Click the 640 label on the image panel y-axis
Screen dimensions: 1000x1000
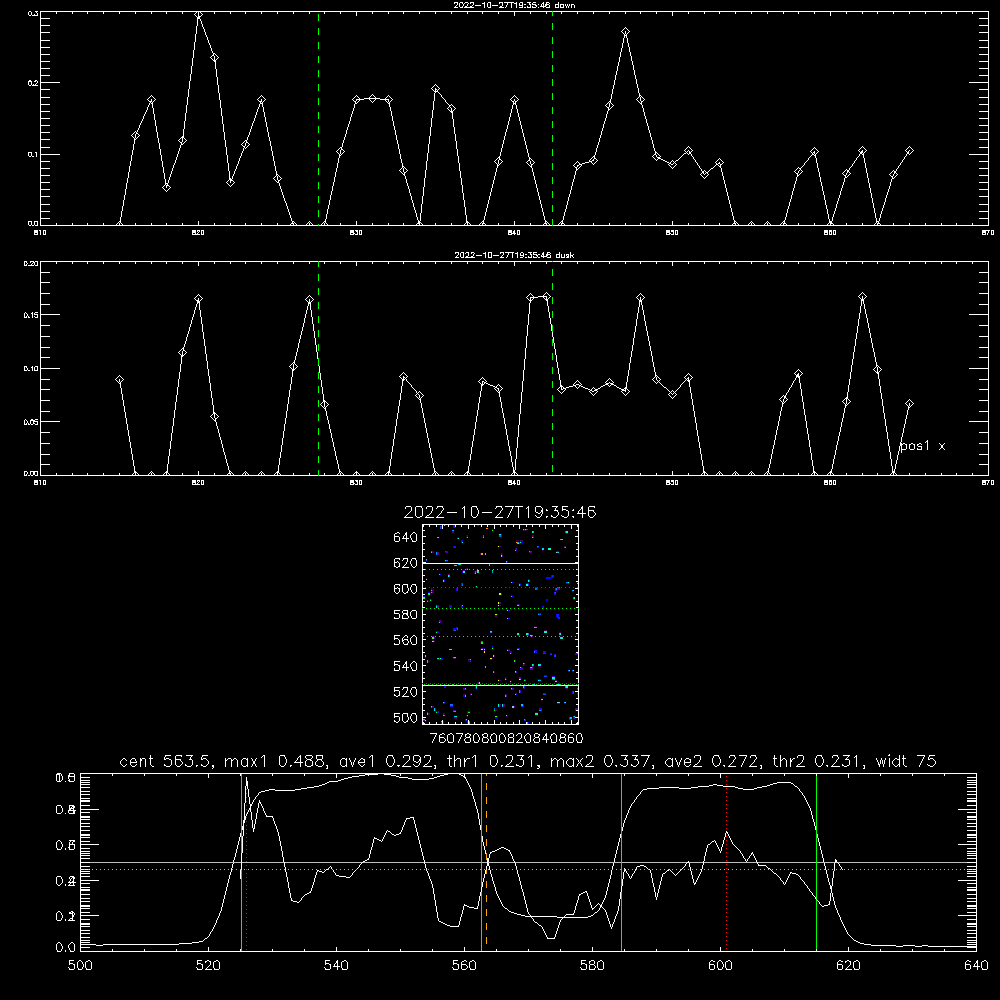pos(406,537)
